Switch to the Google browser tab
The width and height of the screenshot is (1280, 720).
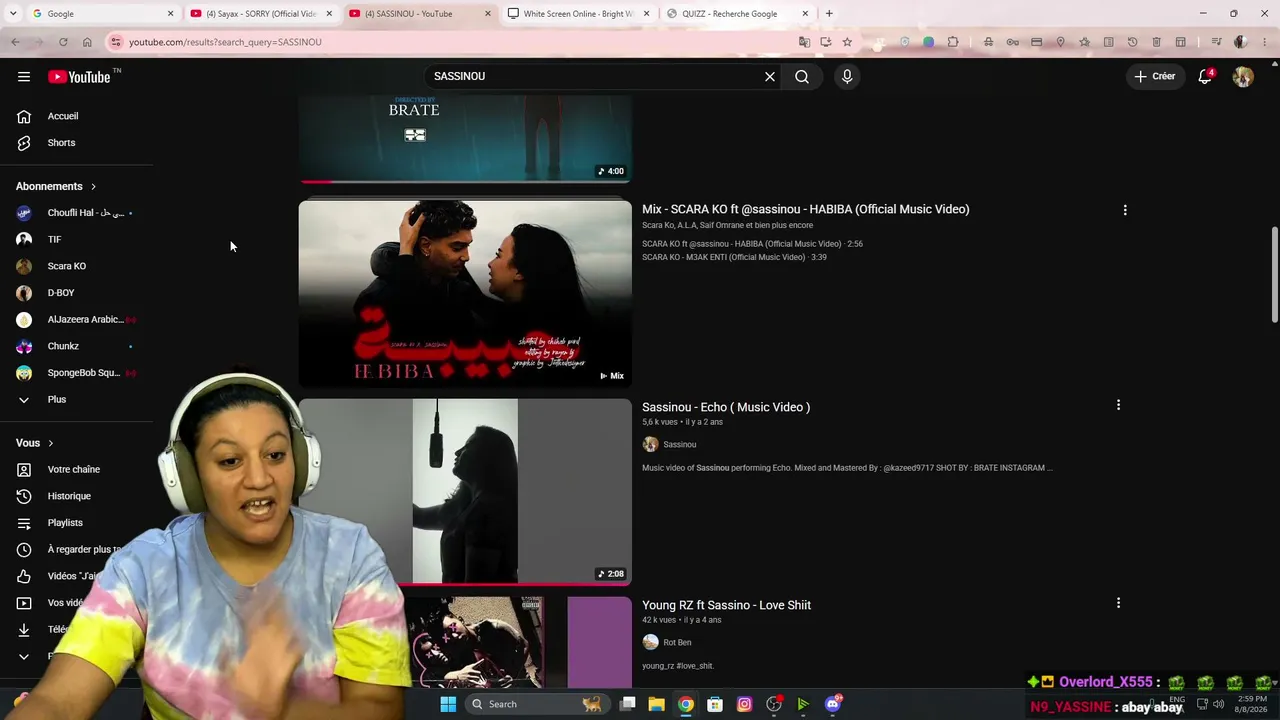(x=99, y=14)
